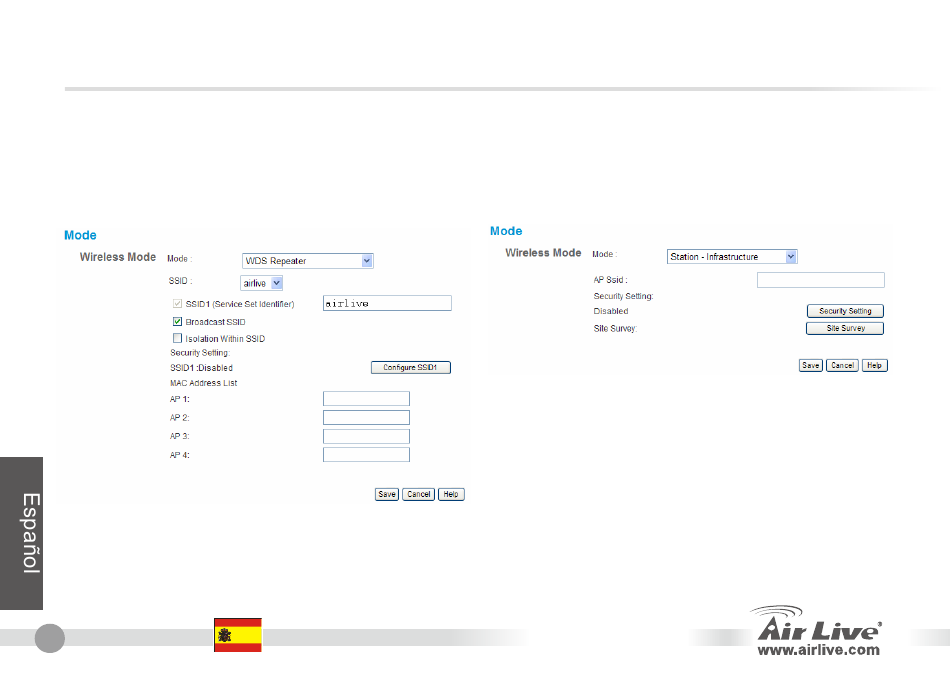
Task: Cancel the Station Infrastructure changes
Action: pyautogui.click(x=843, y=365)
